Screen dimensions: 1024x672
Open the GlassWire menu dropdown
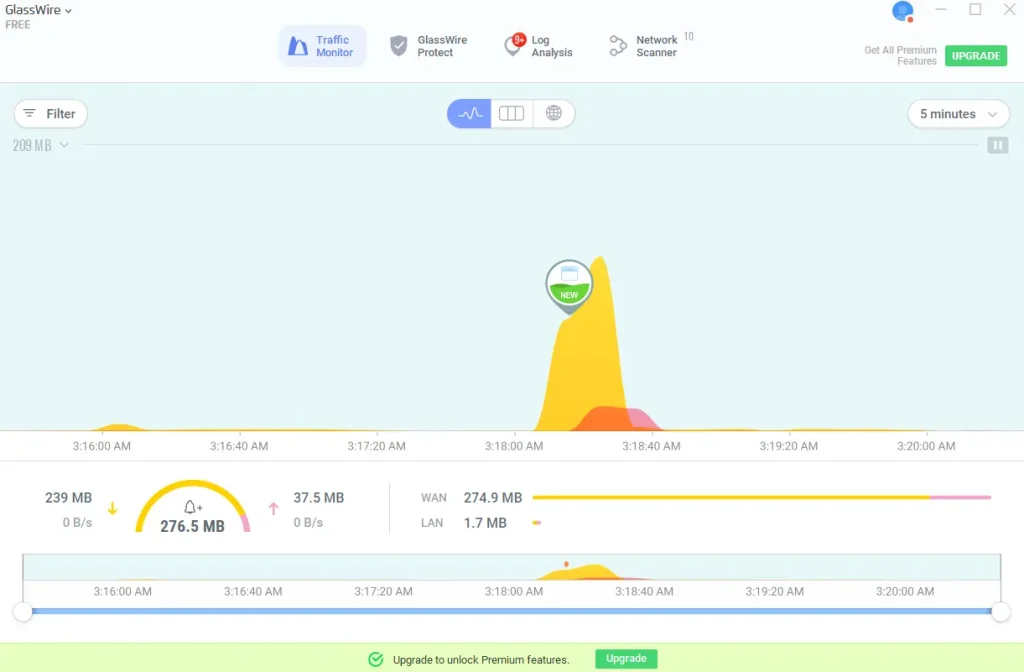point(39,10)
